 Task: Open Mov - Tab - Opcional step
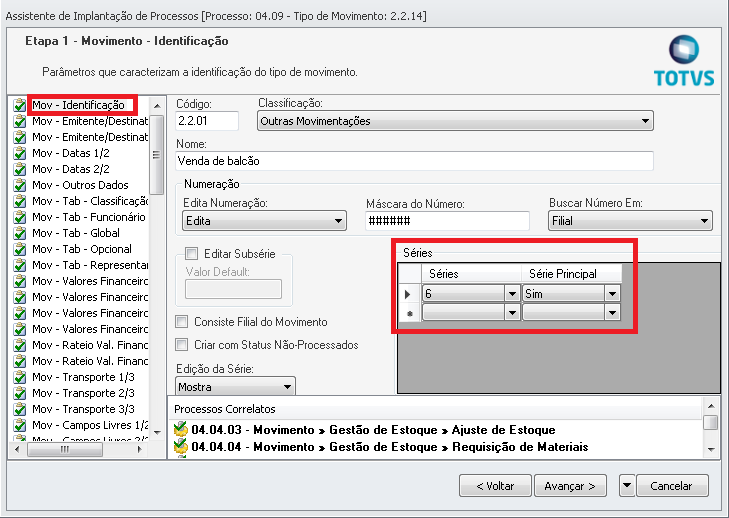click(82, 249)
